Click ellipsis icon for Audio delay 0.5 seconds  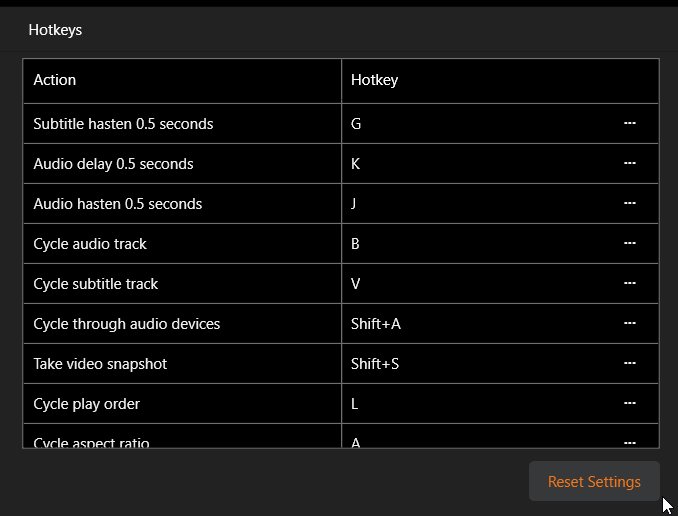click(630, 164)
